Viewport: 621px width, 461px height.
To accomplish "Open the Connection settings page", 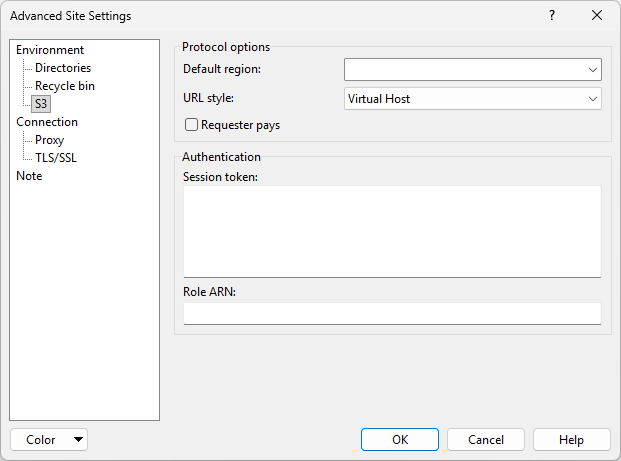I will pyautogui.click(x=47, y=122).
